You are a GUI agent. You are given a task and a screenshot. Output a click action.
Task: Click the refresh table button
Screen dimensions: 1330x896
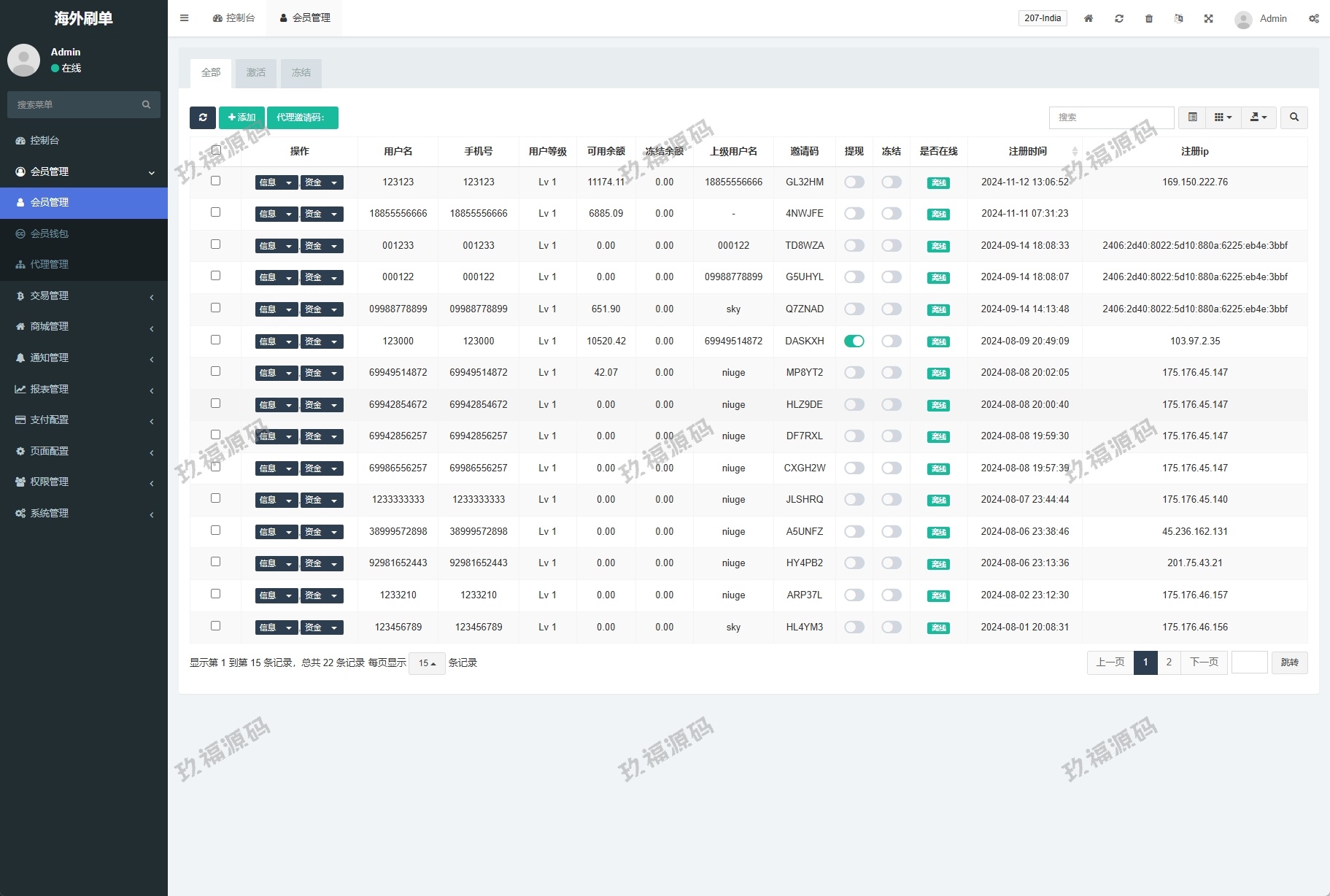pos(203,117)
